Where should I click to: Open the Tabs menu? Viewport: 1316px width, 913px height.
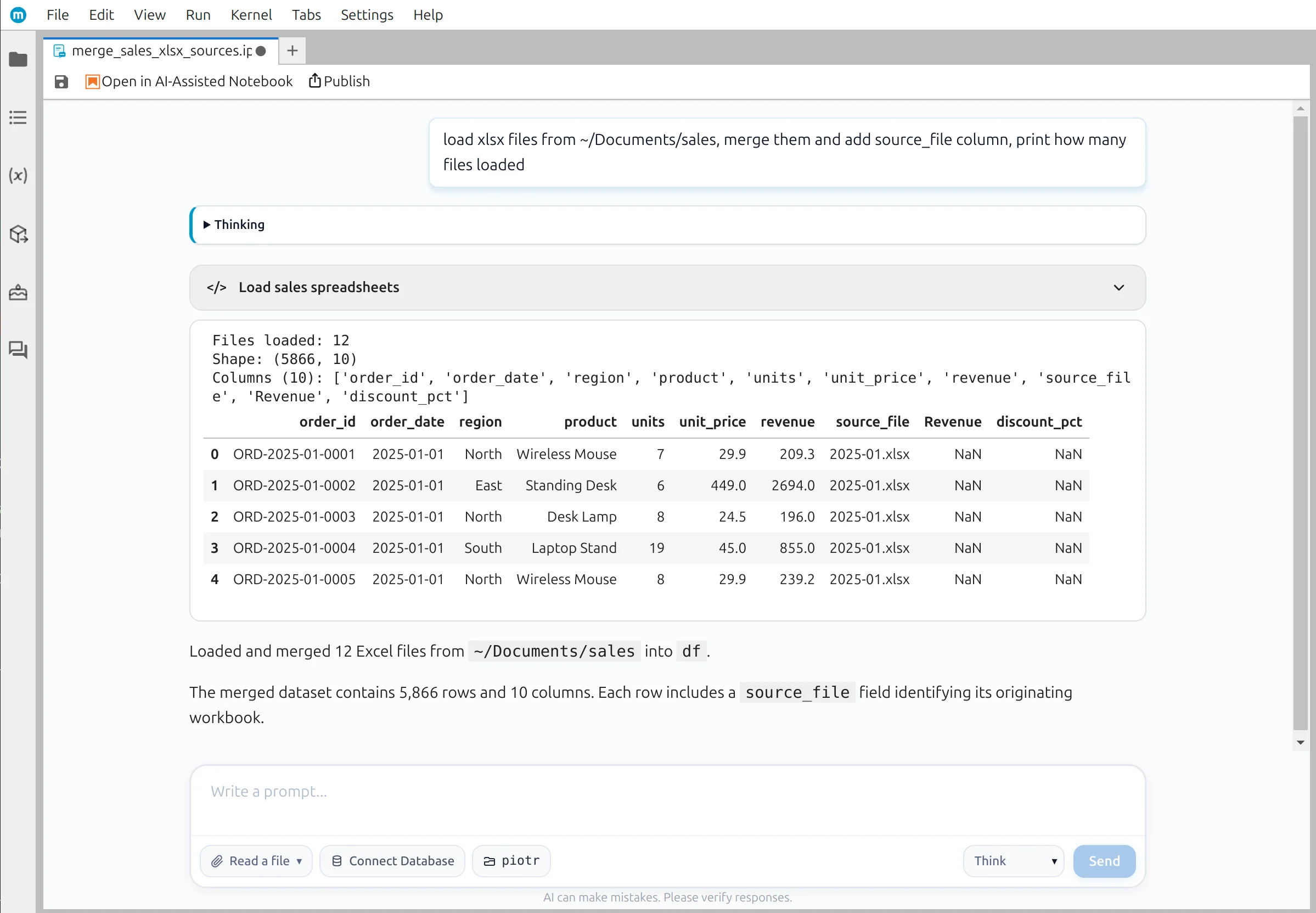point(306,15)
